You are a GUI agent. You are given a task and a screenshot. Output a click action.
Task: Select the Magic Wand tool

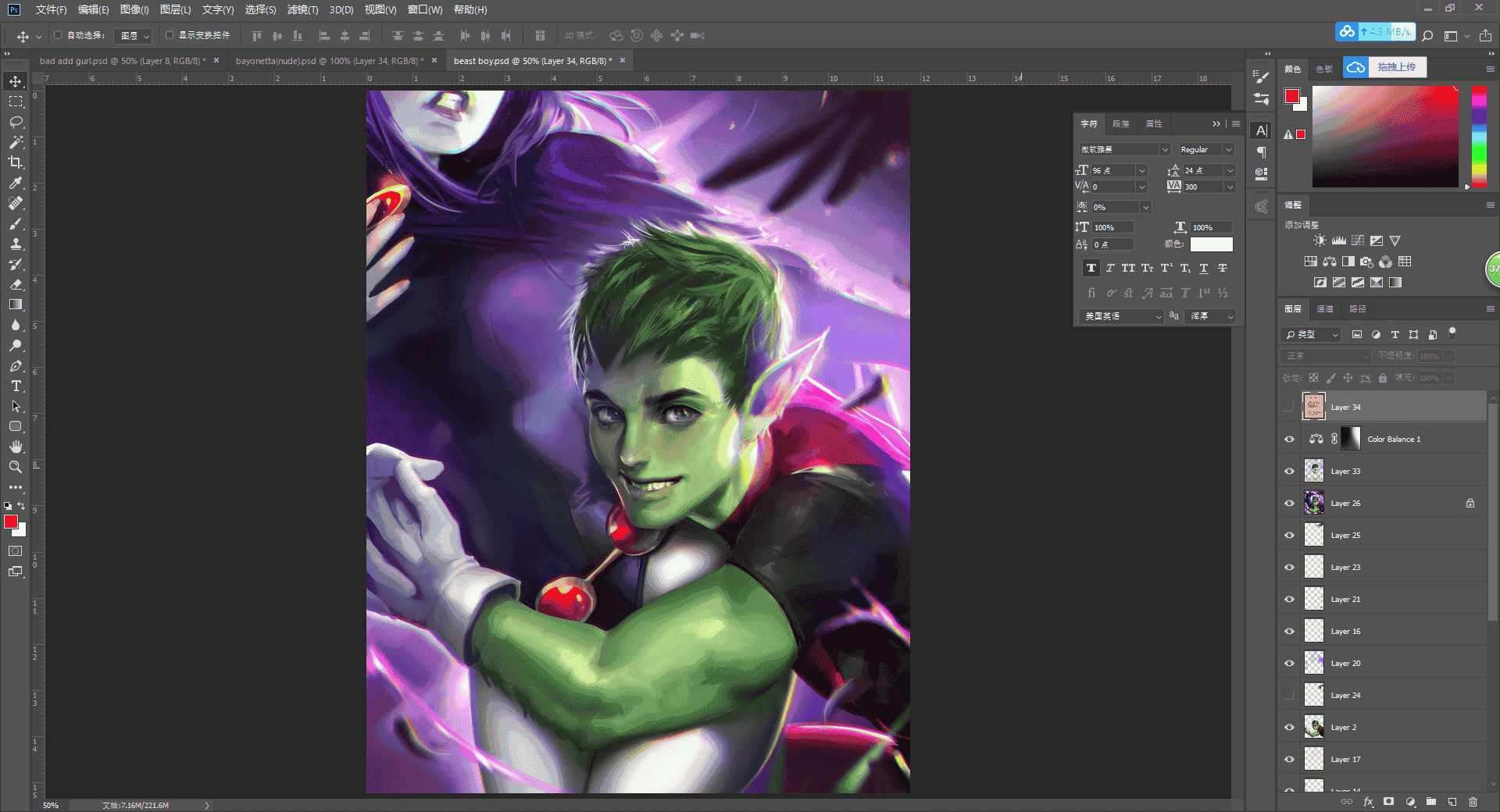click(x=16, y=142)
